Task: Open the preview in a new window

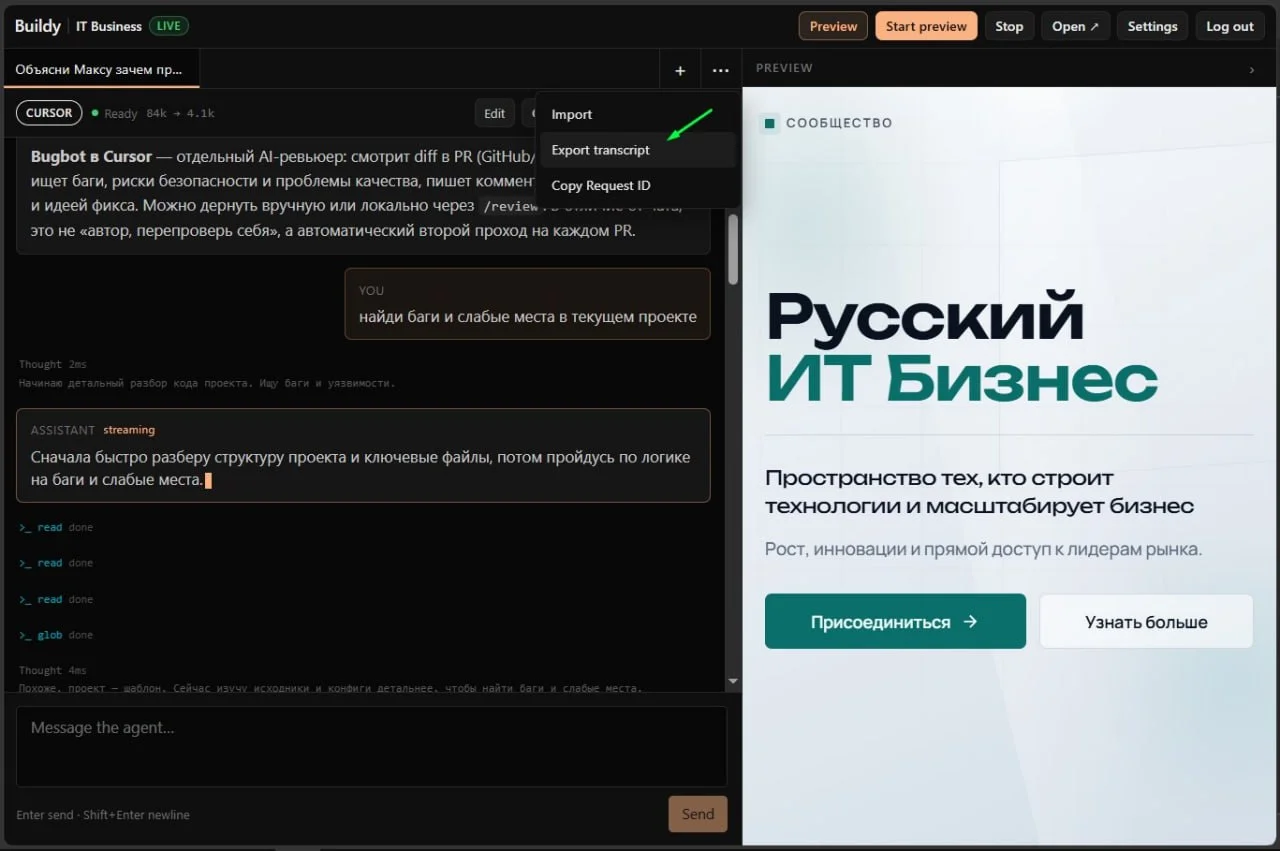Action: [x=1075, y=26]
